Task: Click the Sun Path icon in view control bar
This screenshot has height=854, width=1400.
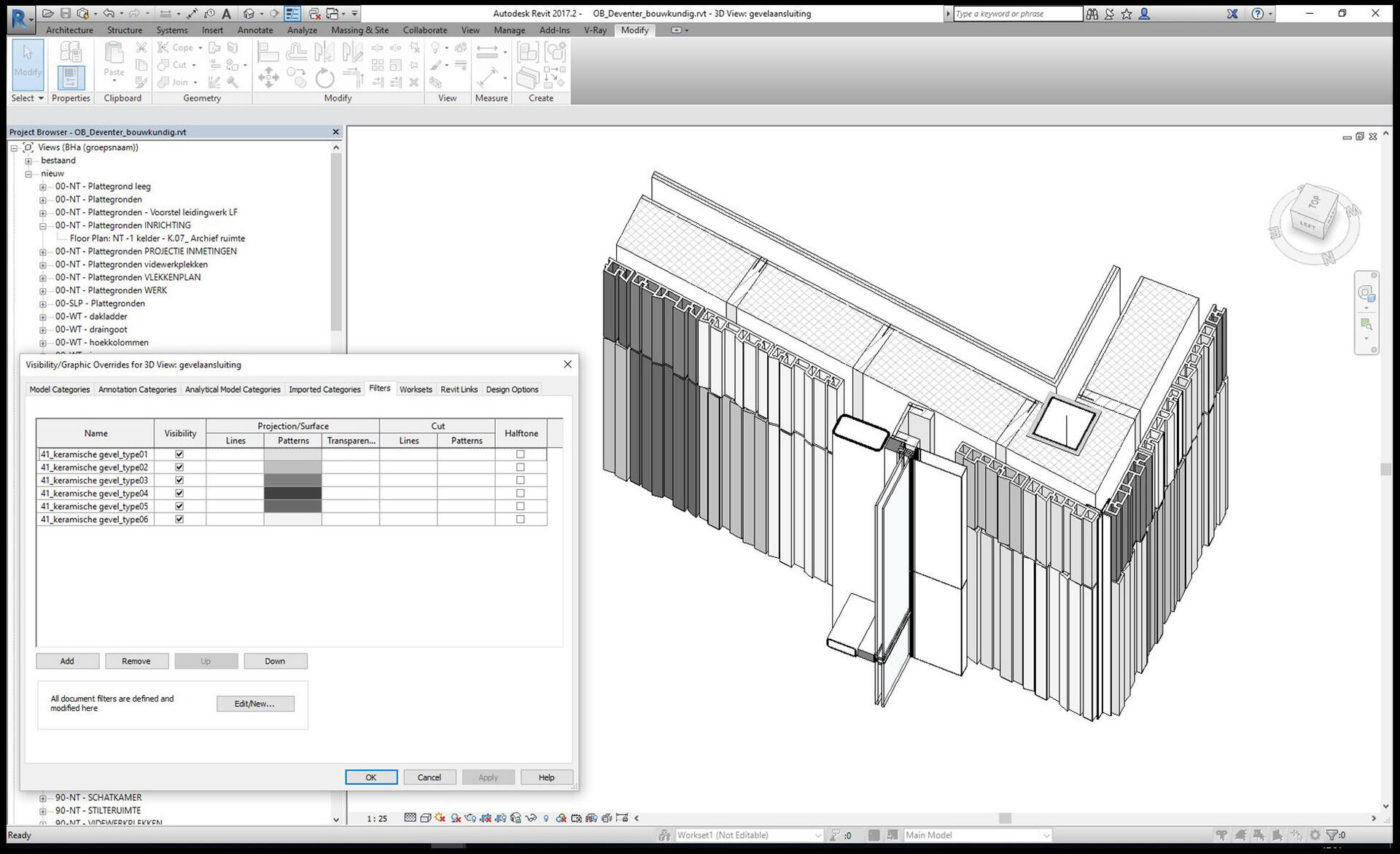Action: click(440, 818)
